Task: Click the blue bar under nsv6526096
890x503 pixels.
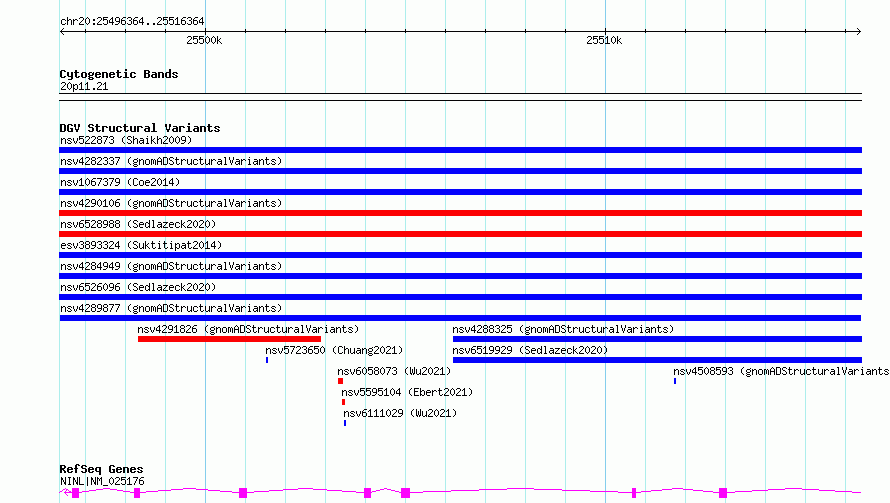Action: point(460,297)
